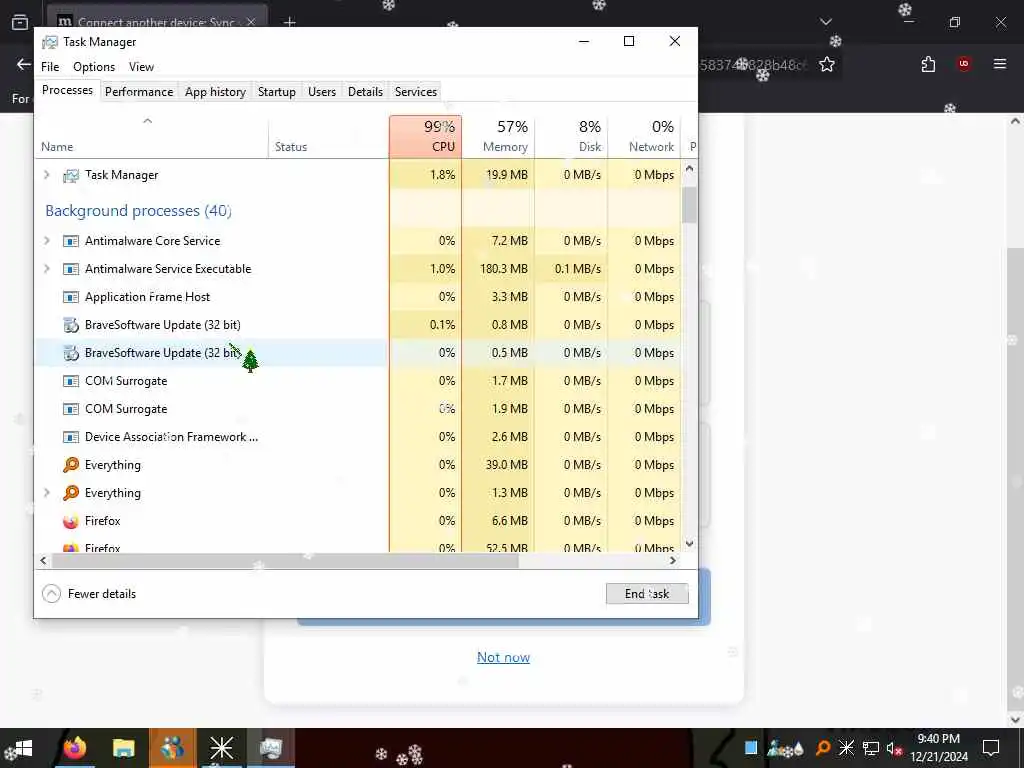Click the Device Association Framework process icon
Screen dimensions: 1024x768
[71, 437]
